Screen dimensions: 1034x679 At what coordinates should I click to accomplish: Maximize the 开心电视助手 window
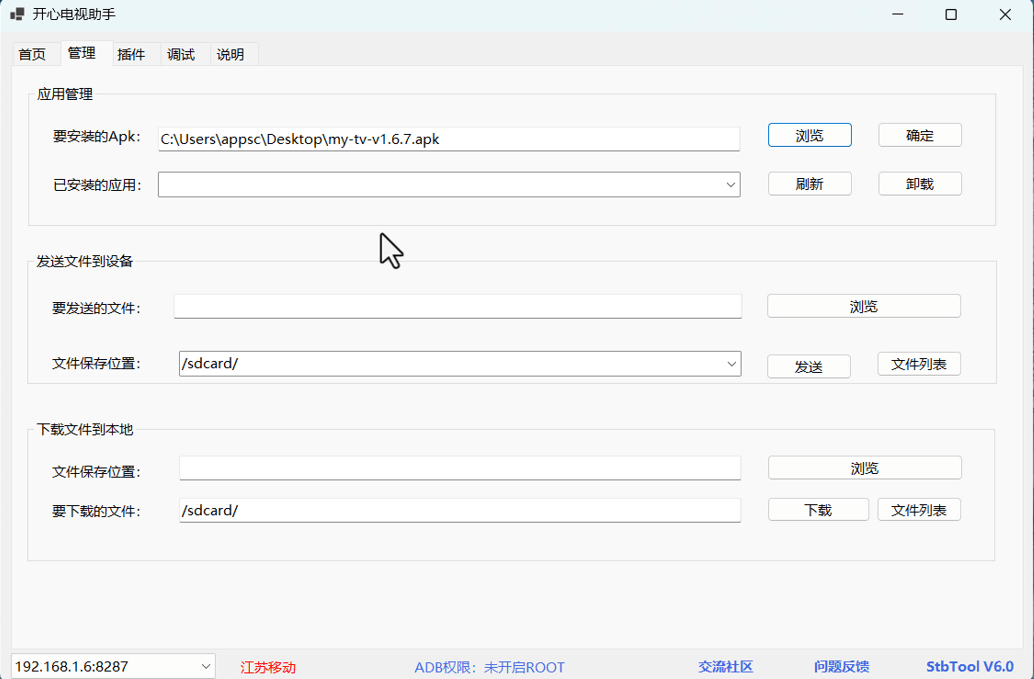951,15
